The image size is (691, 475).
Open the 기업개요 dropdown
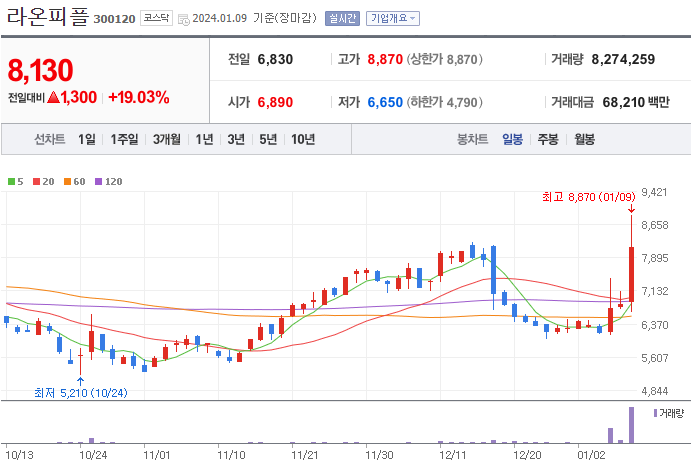point(393,19)
